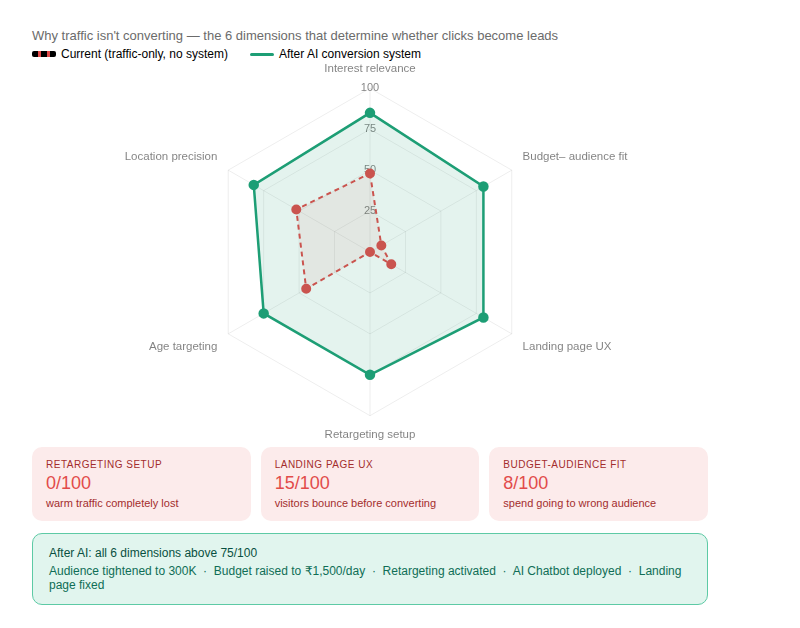This screenshot has height=628, width=800.
Task: Pick the green Retargeting setup data point
Action: (x=370, y=375)
